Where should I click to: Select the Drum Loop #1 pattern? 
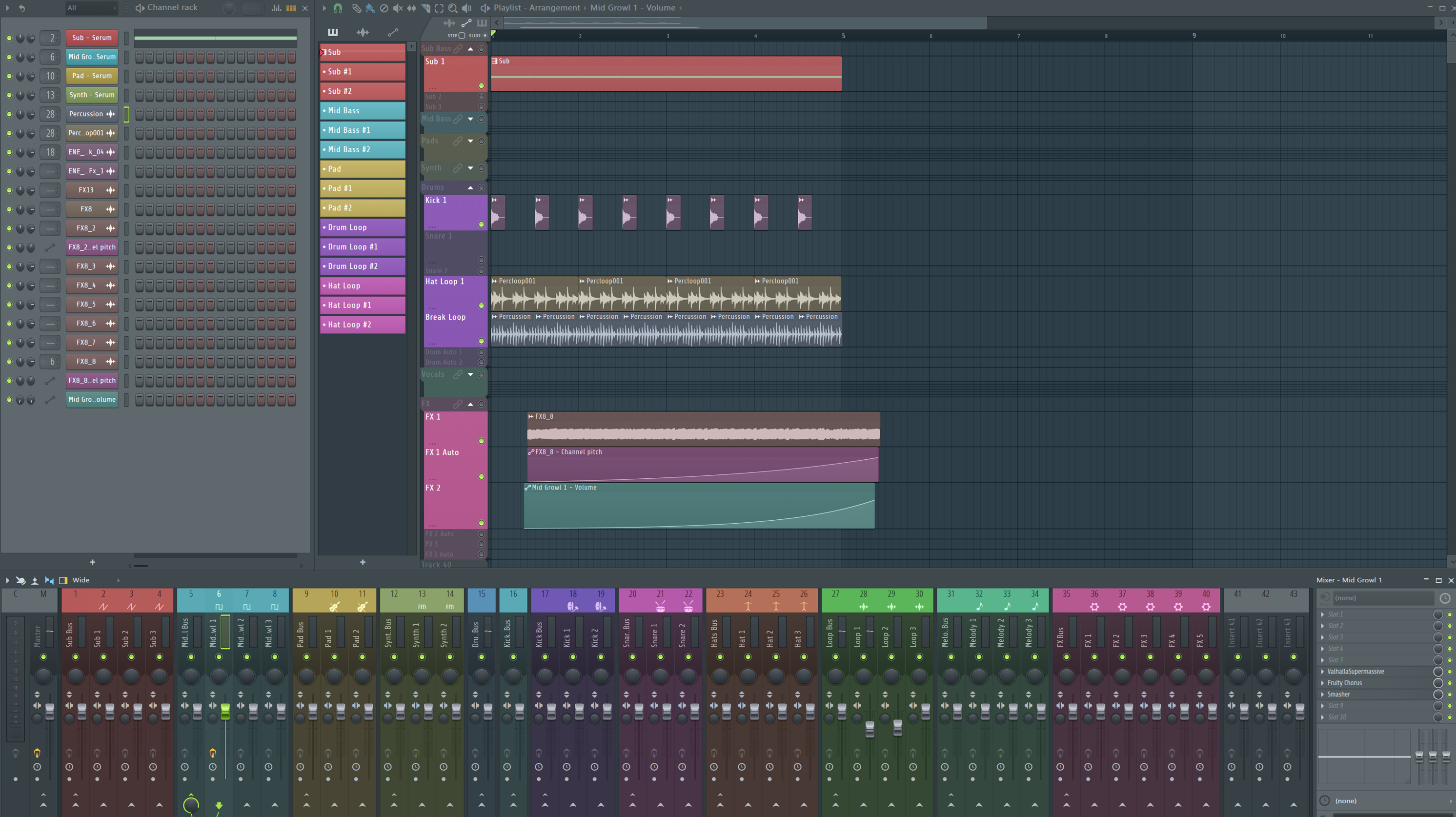(x=363, y=246)
